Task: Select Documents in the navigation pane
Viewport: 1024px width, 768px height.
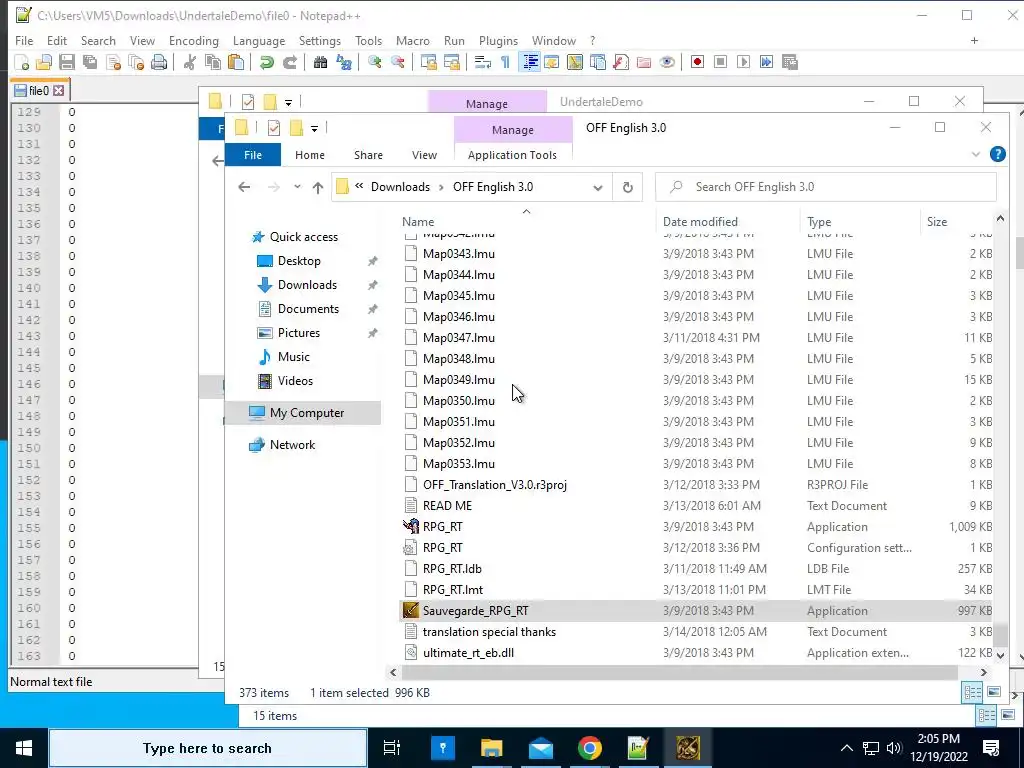Action: tap(308, 309)
